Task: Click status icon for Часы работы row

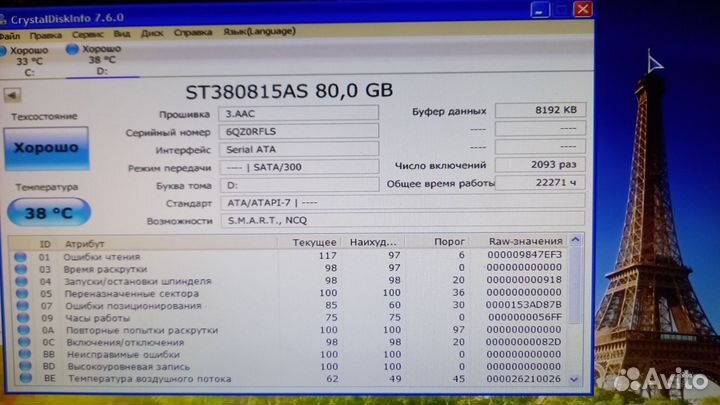Action: pos(22,318)
